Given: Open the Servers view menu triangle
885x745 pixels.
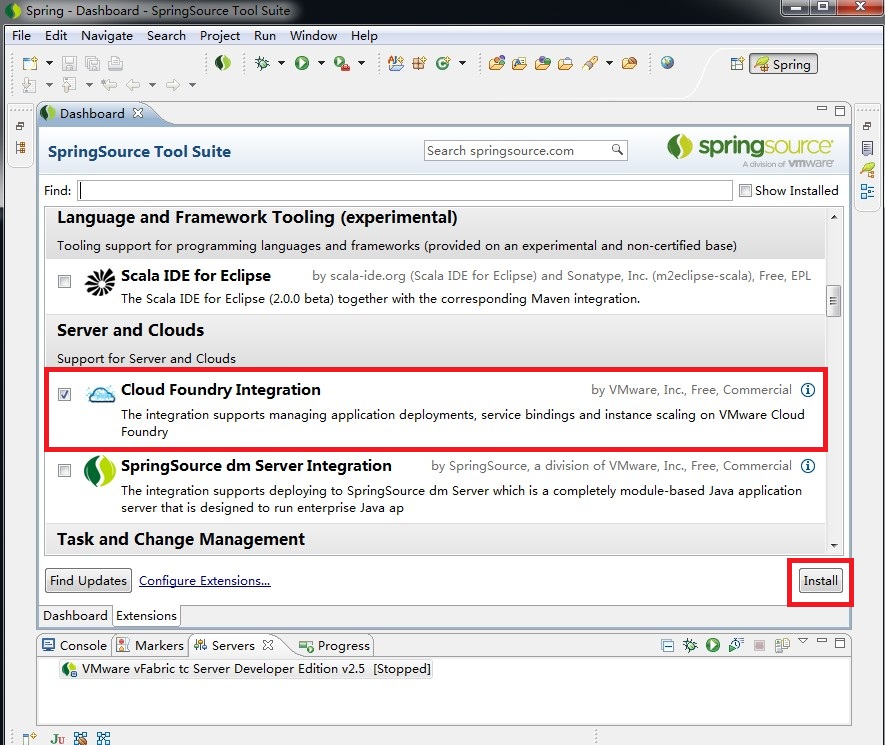Looking at the screenshot, I should tap(803, 641).
